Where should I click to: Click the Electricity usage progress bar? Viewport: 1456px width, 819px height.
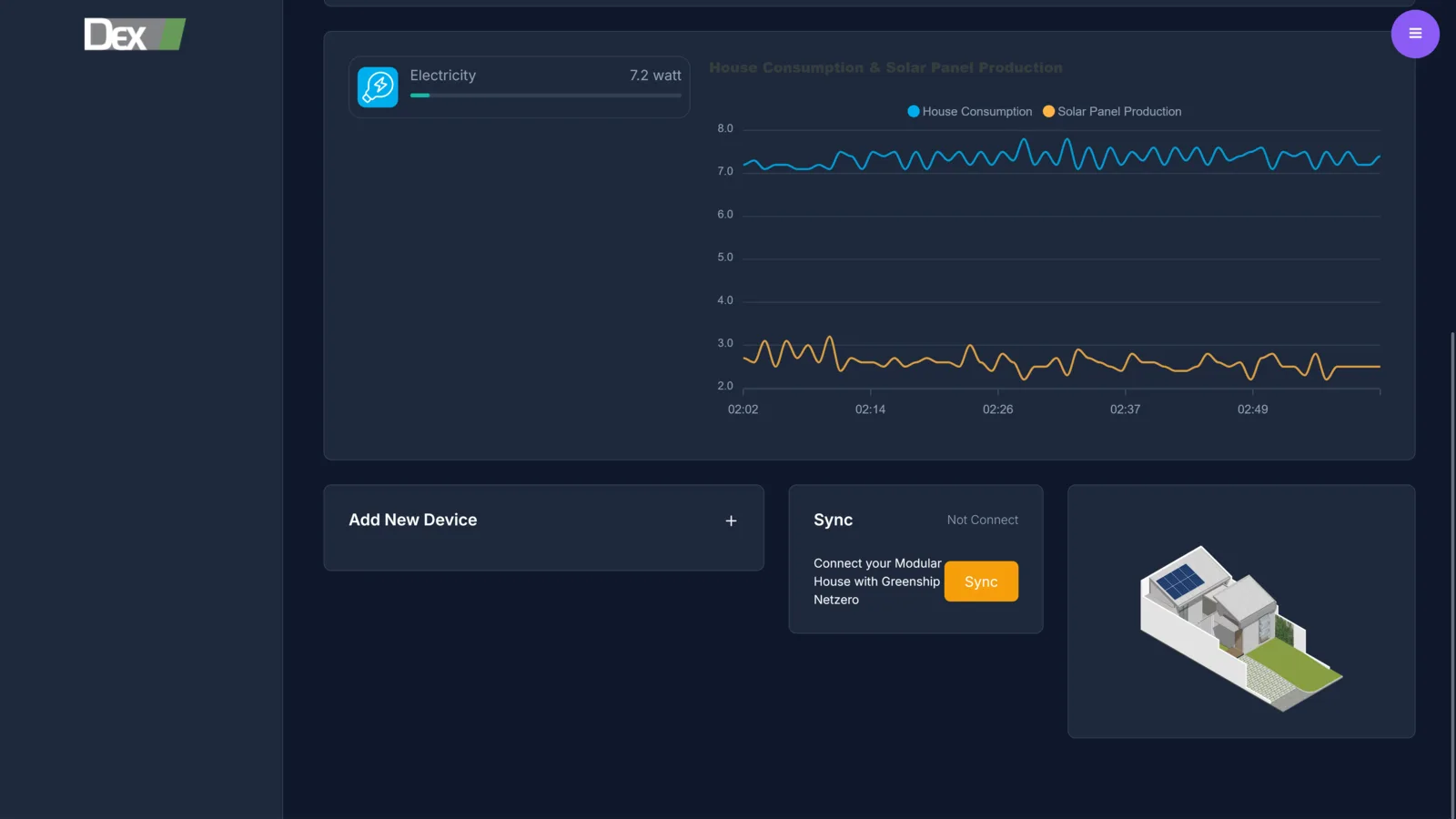click(545, 96)
